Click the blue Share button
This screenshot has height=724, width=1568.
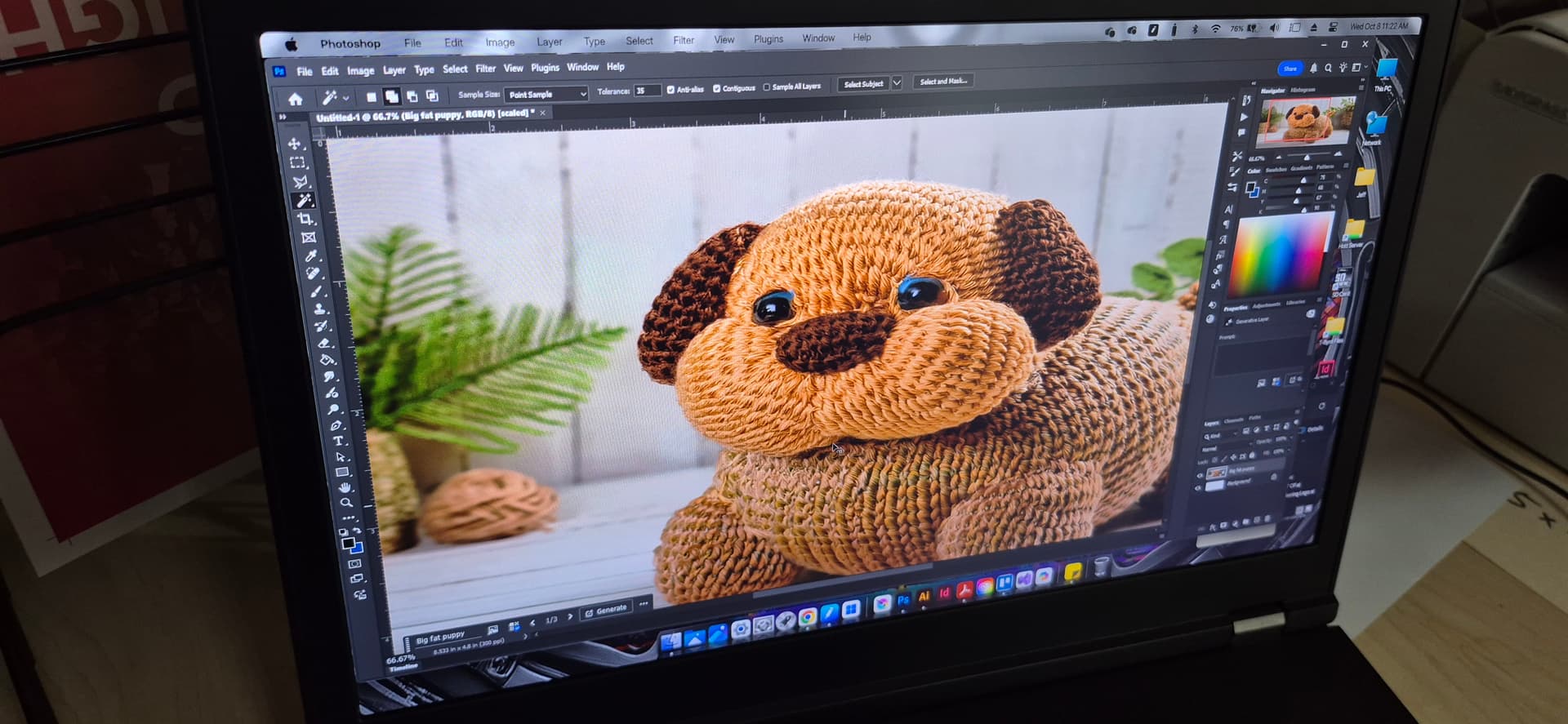click(x=1290, y=69)
